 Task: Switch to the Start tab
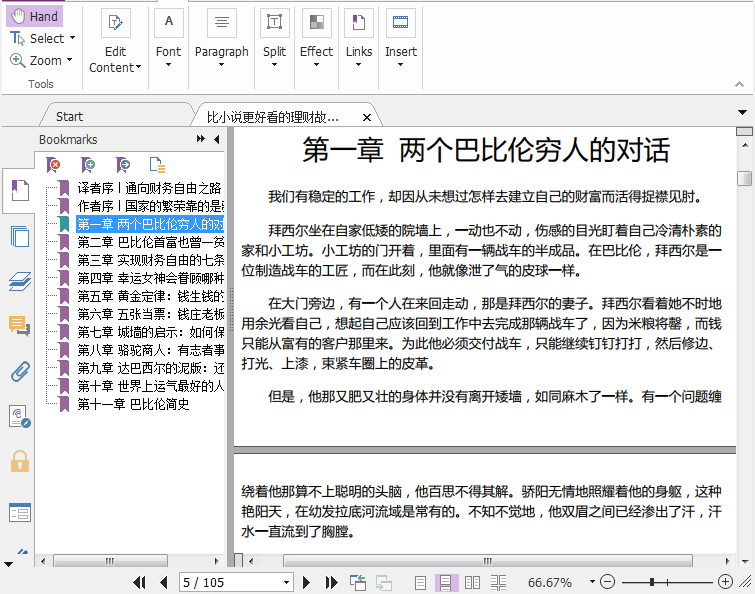tap(69, 117)
